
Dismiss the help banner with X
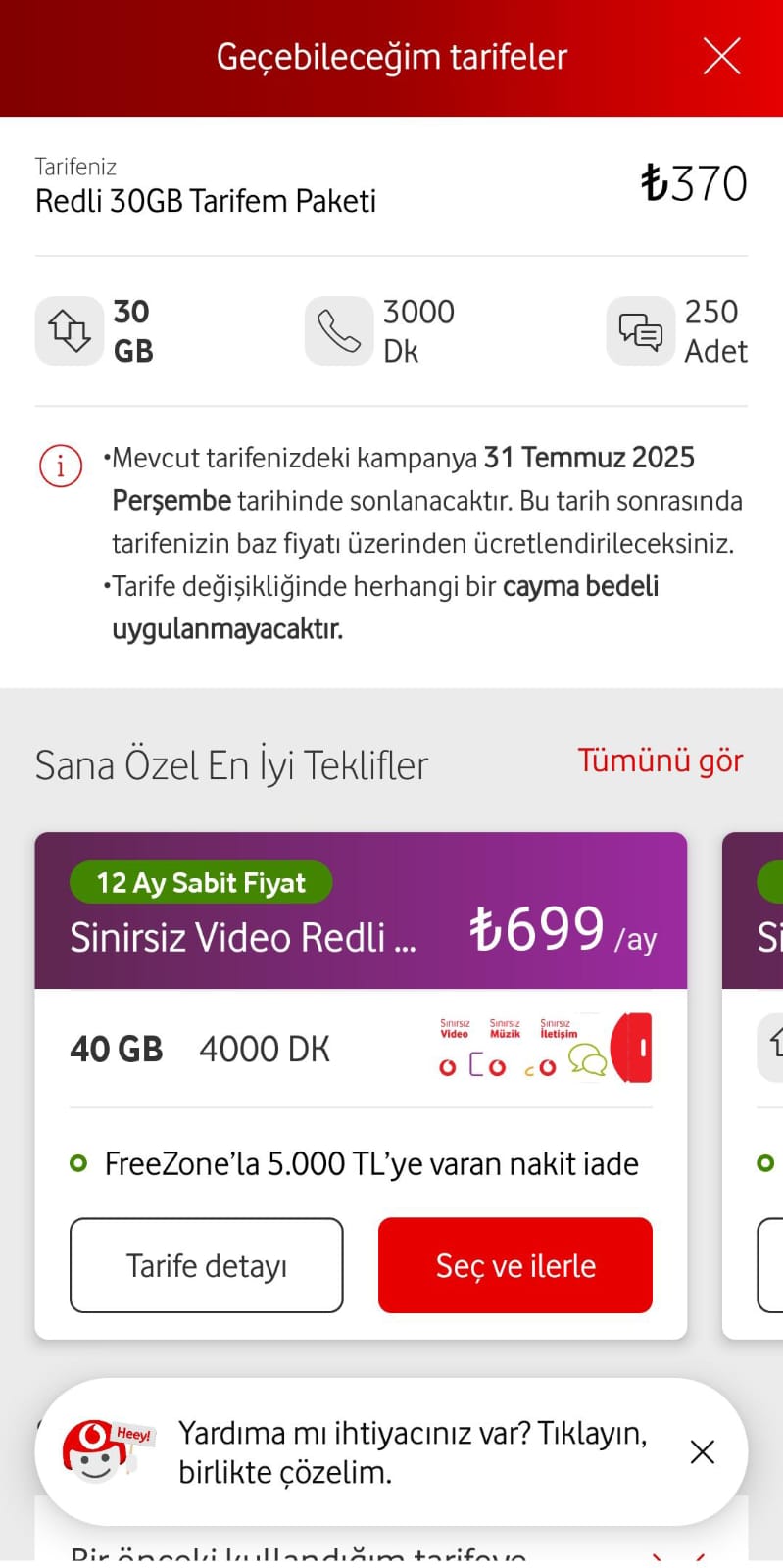(703, 1451)
